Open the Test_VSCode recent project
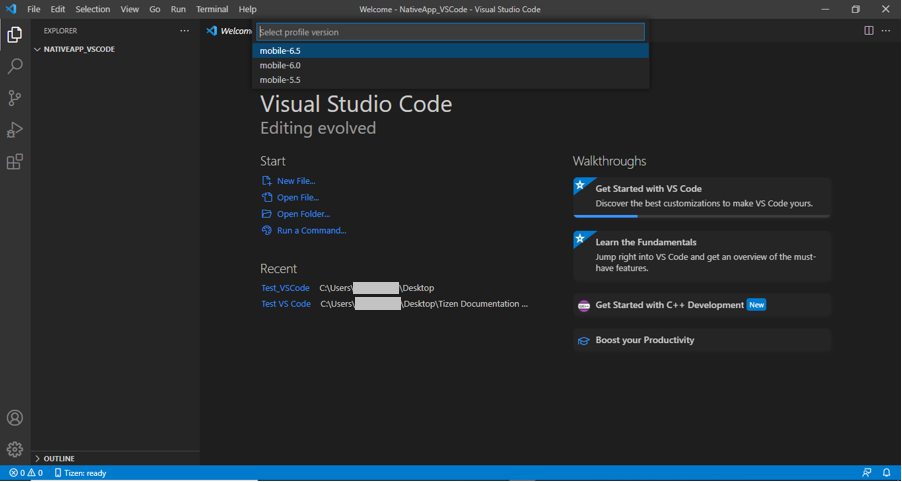 coord(285,288)
